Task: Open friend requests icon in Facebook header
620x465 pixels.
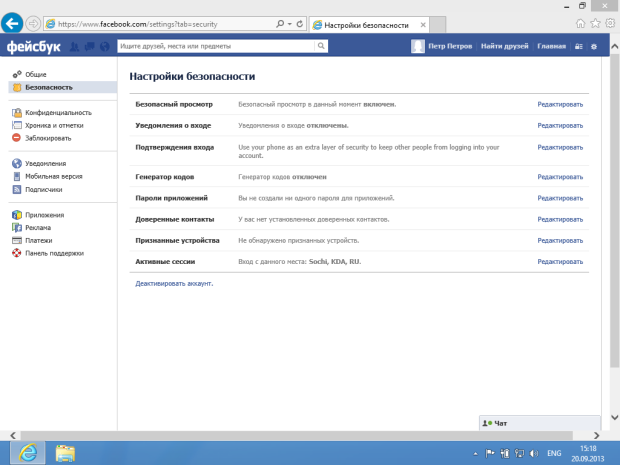Action: coord(74,47)
